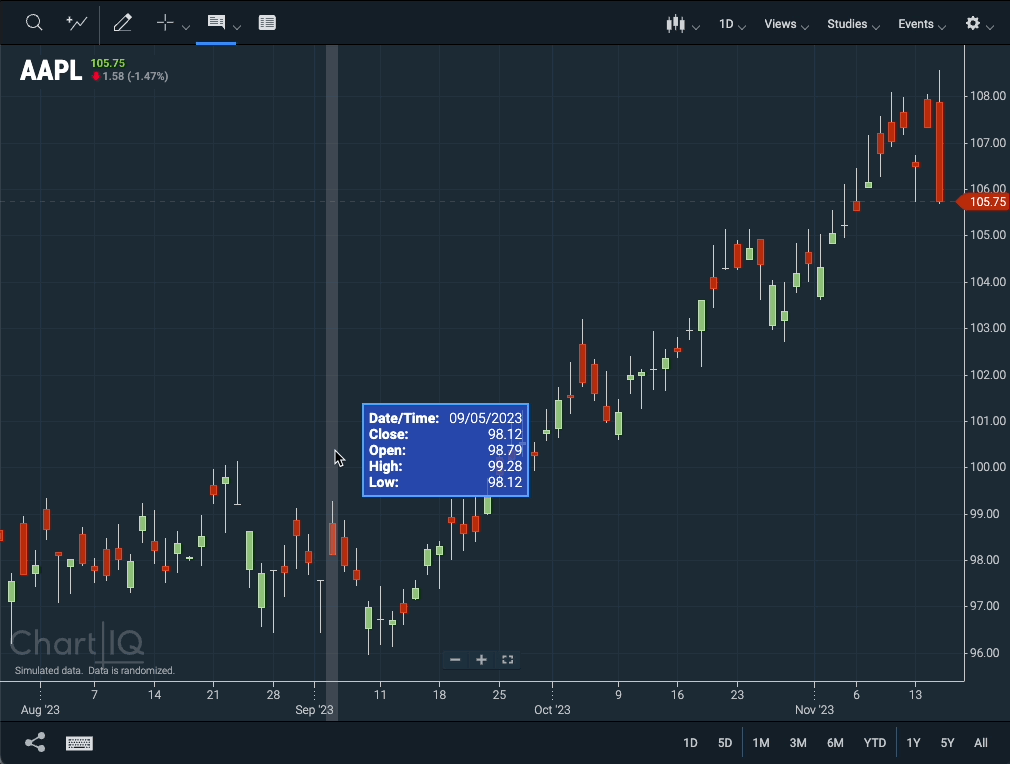
Task: Set range to 6M
Action: point(835,743)
